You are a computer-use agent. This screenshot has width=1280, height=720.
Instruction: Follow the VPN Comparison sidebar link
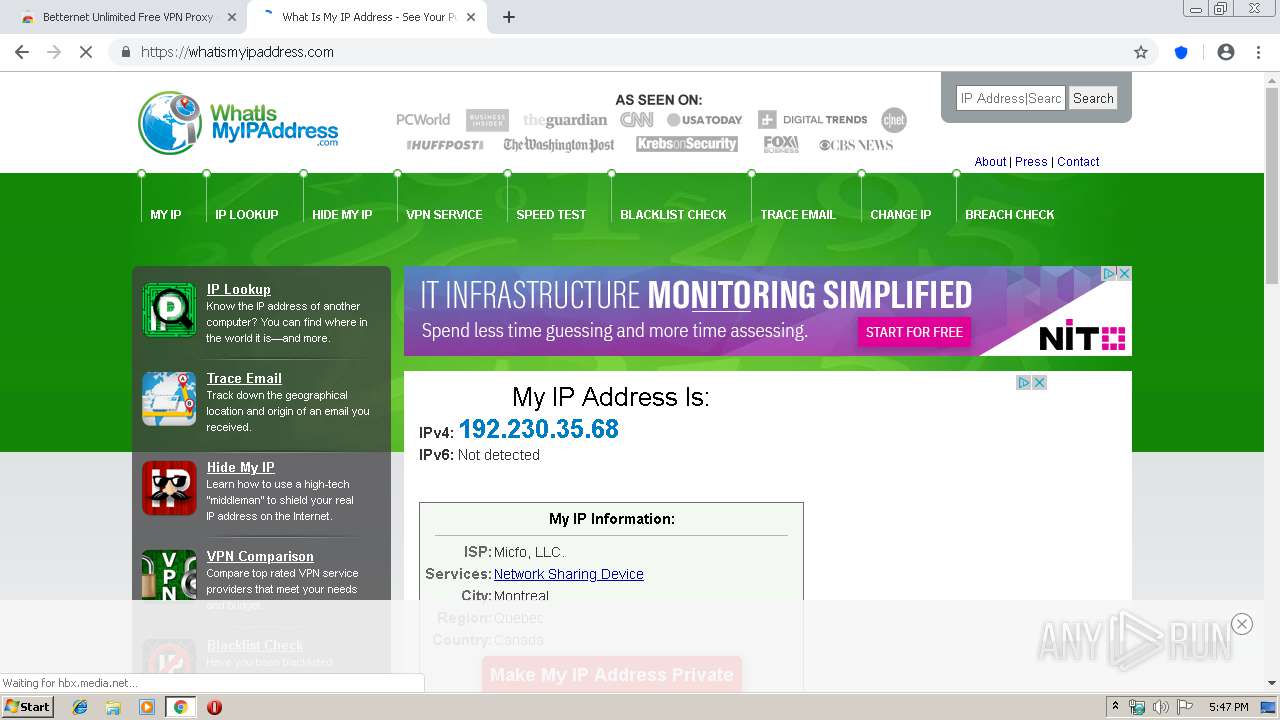tap(260, 557)
